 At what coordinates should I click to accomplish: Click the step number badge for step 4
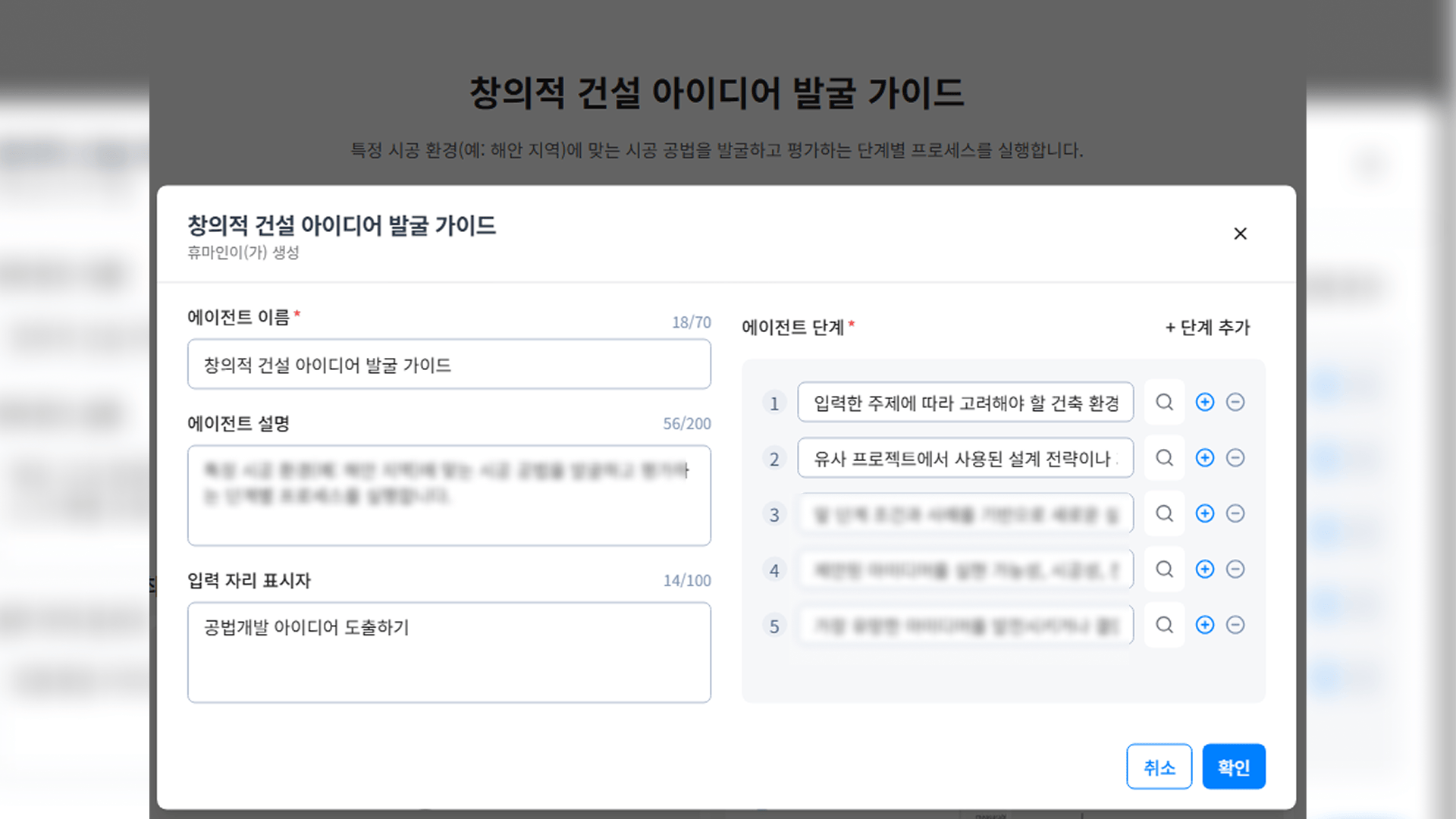(774, 570)
